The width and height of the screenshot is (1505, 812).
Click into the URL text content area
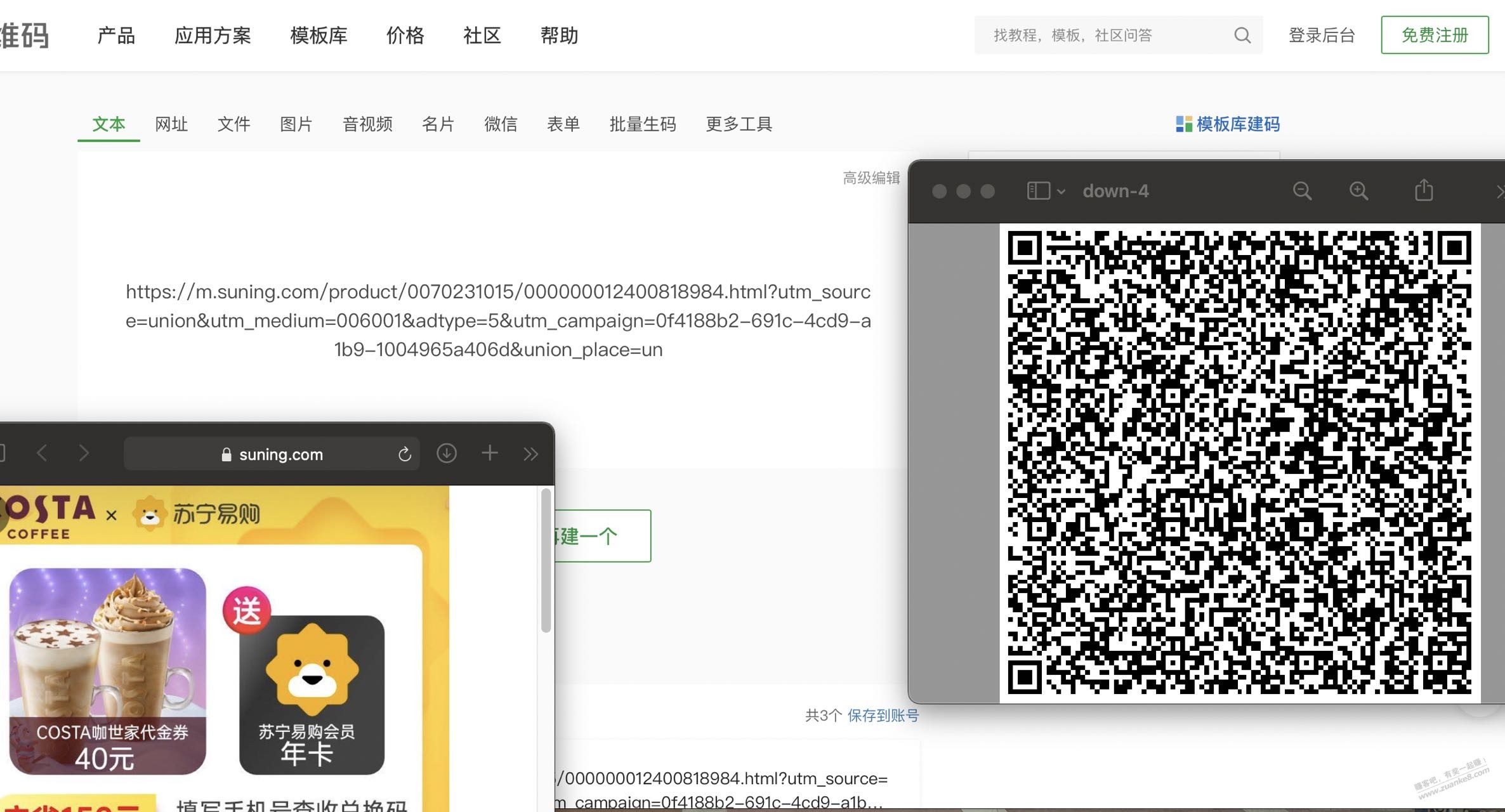pyautogui.click(x=498, y=320)
